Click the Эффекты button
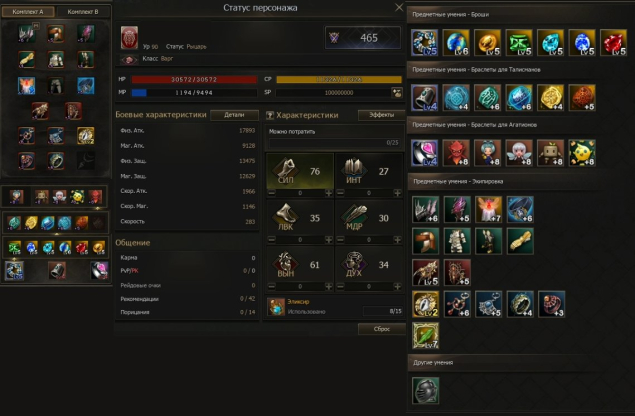 point(381,115)
